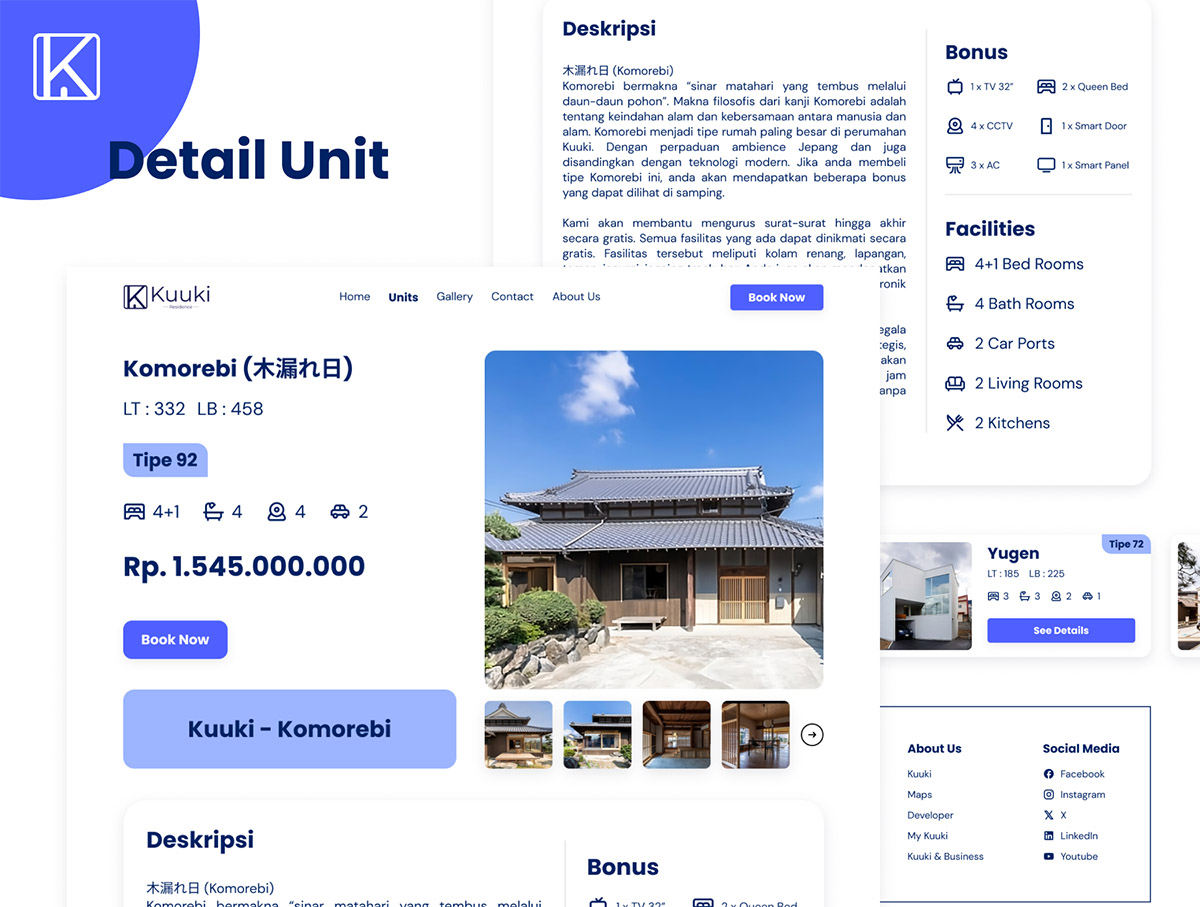Go to the Gallery page
This screenshot has width=1200, height=907.
click(x=454, y=297)
